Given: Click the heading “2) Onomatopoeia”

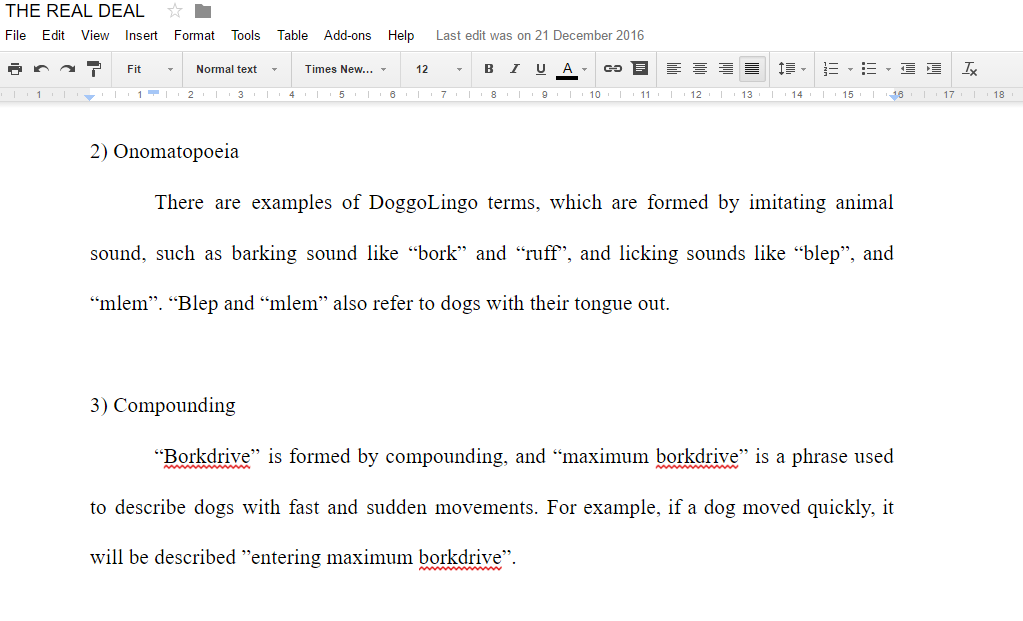Looking at the screenshot, I should [164, 151].
